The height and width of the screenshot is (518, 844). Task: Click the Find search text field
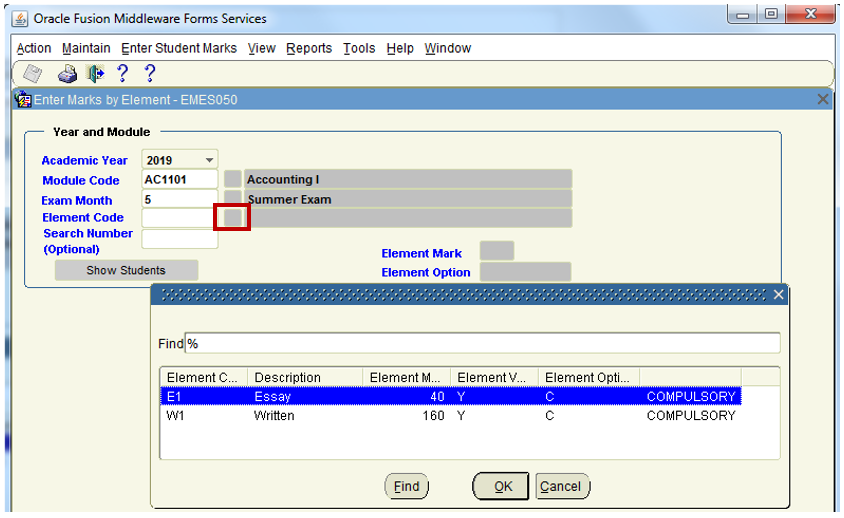(482, 344)
